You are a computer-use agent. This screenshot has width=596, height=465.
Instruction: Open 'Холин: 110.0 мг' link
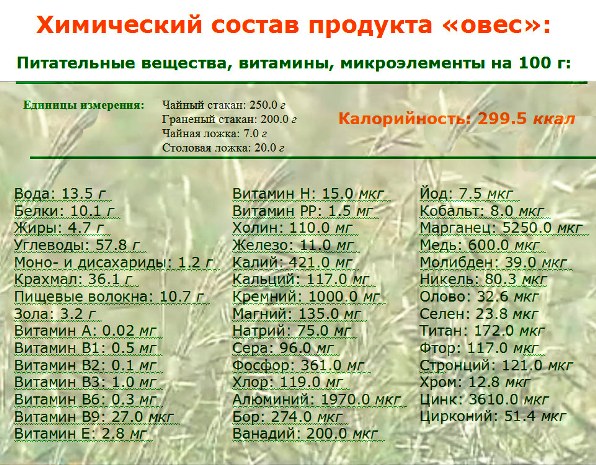tap(293, 228)
